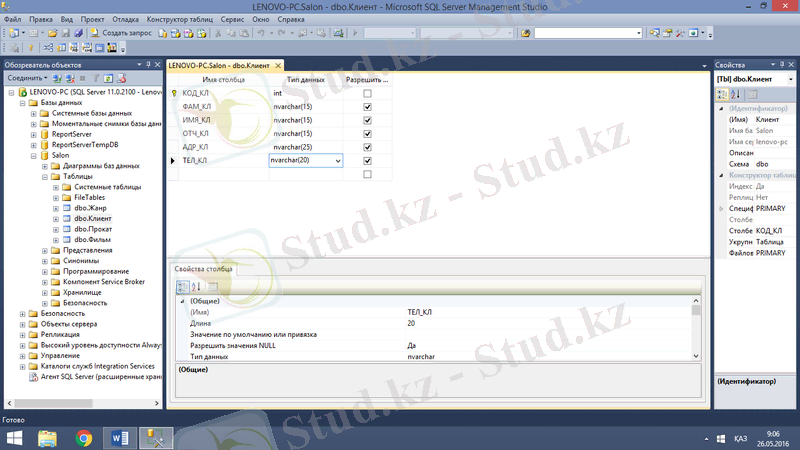Click the Find in Files icon
Viewport: 800px width, 450px height.
tap(526, 33)
